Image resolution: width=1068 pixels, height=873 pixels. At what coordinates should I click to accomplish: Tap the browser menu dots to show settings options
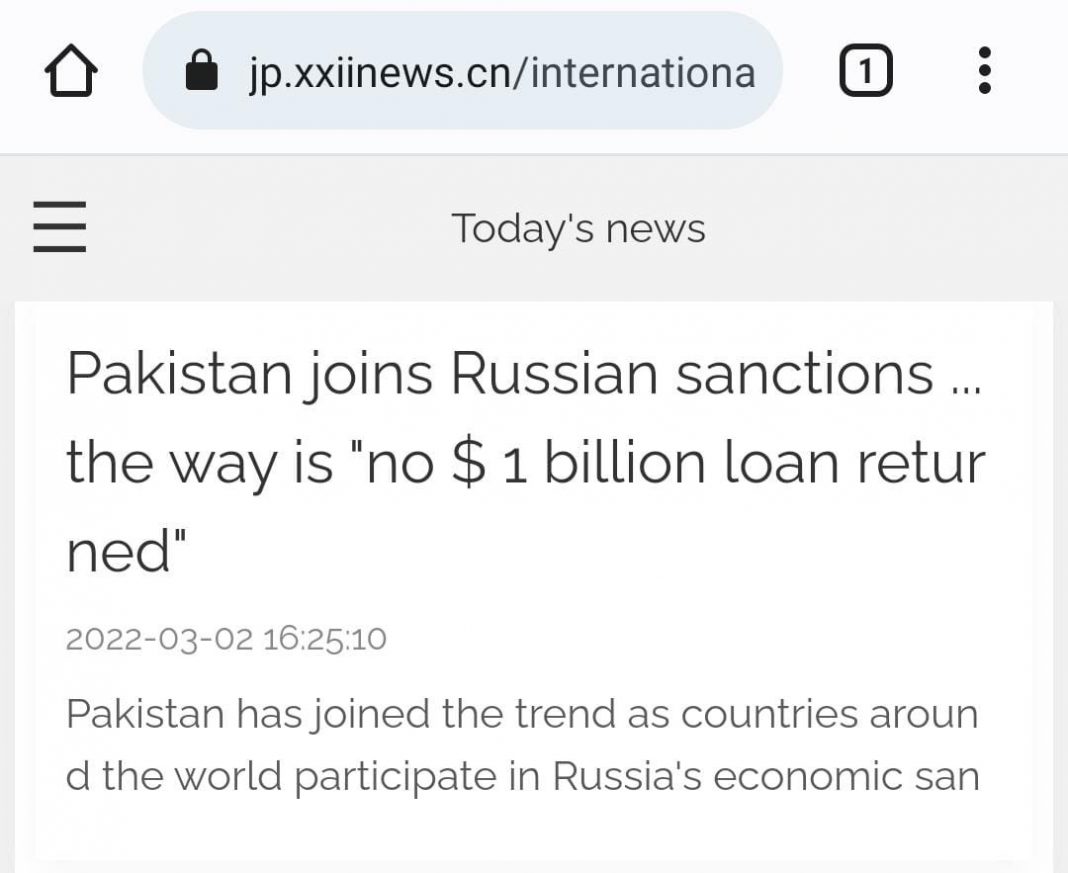point(985,70)
